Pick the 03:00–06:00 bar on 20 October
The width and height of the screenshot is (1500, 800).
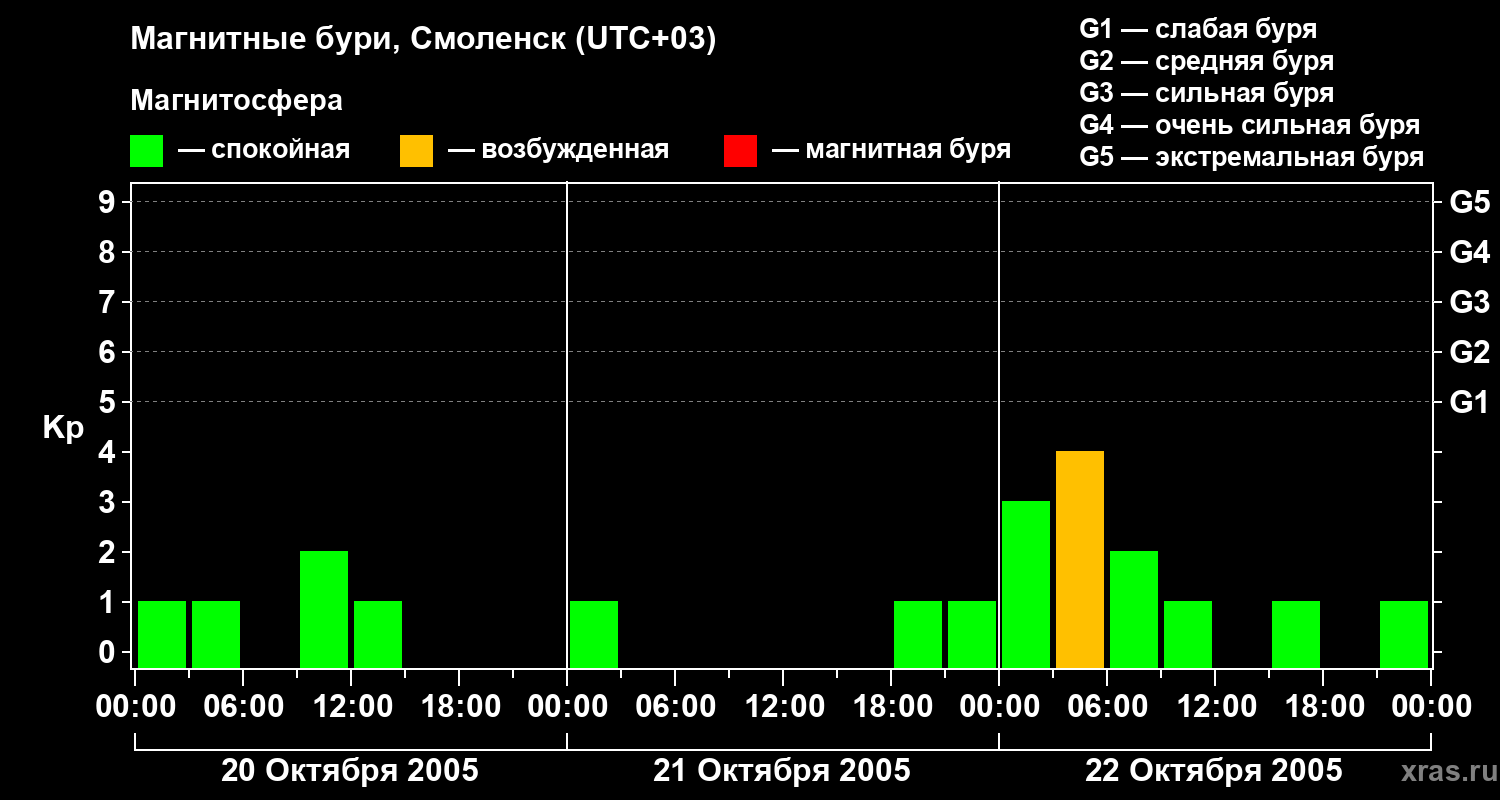pos(216,634)
